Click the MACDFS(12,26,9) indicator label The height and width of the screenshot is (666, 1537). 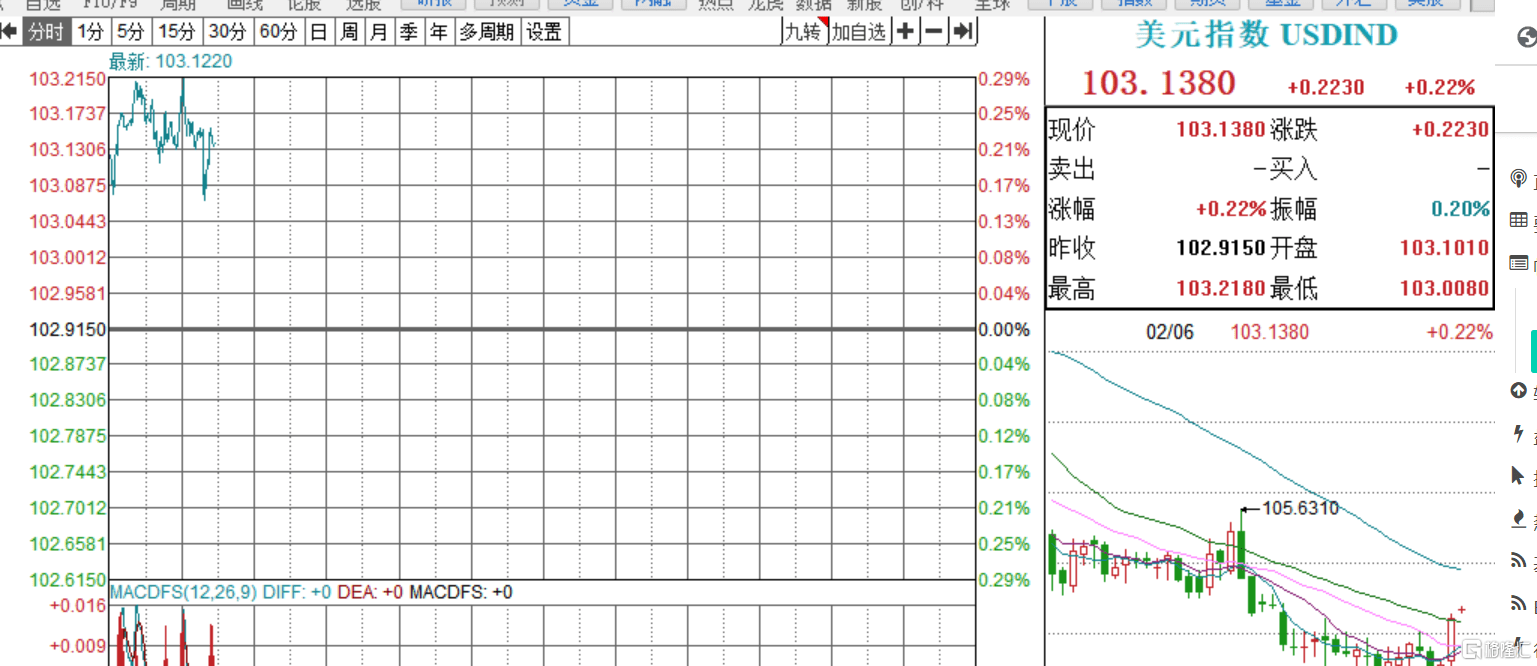pos(183,592)
